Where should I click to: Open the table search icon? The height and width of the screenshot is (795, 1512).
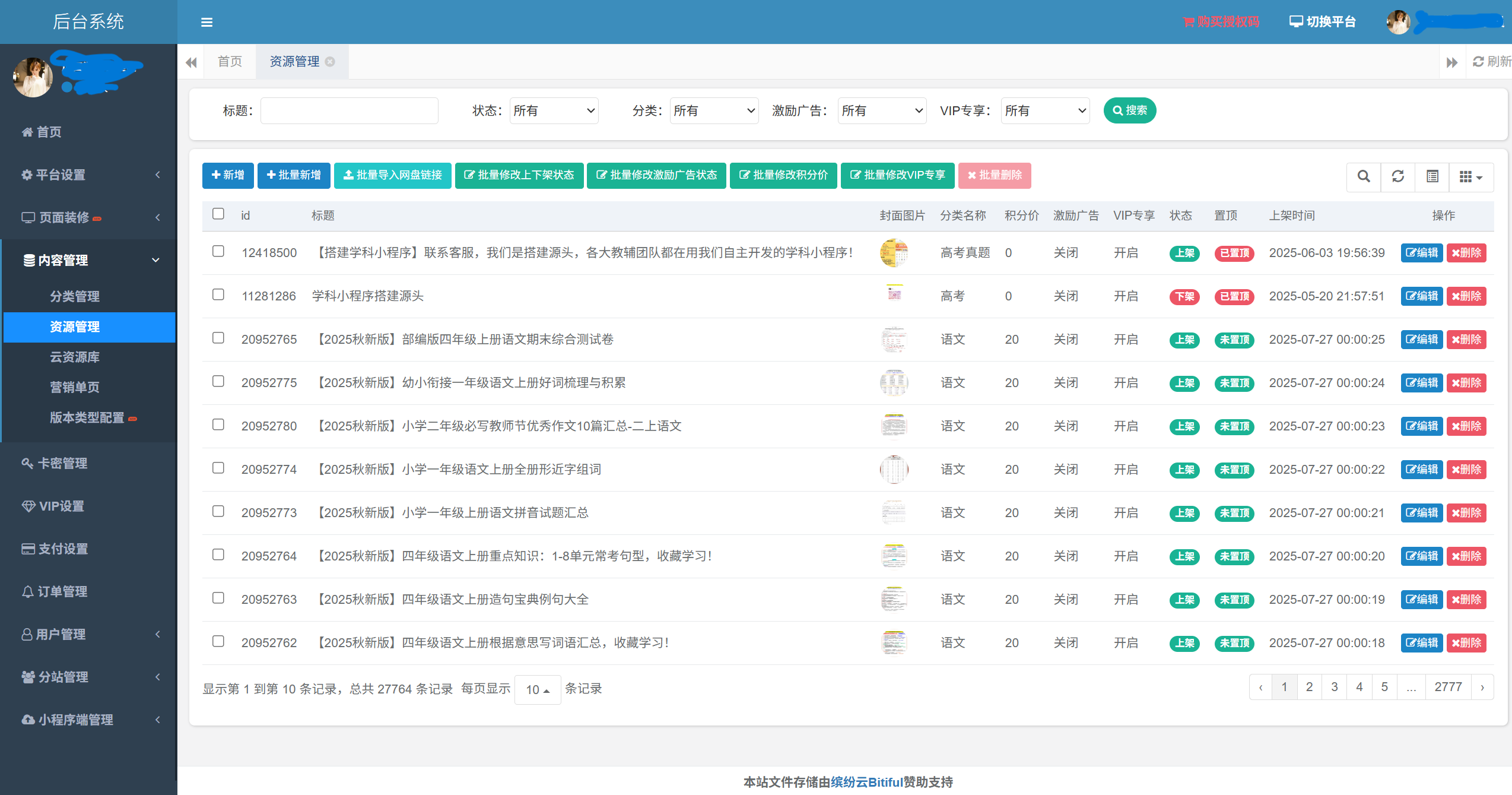[1363, 176]
